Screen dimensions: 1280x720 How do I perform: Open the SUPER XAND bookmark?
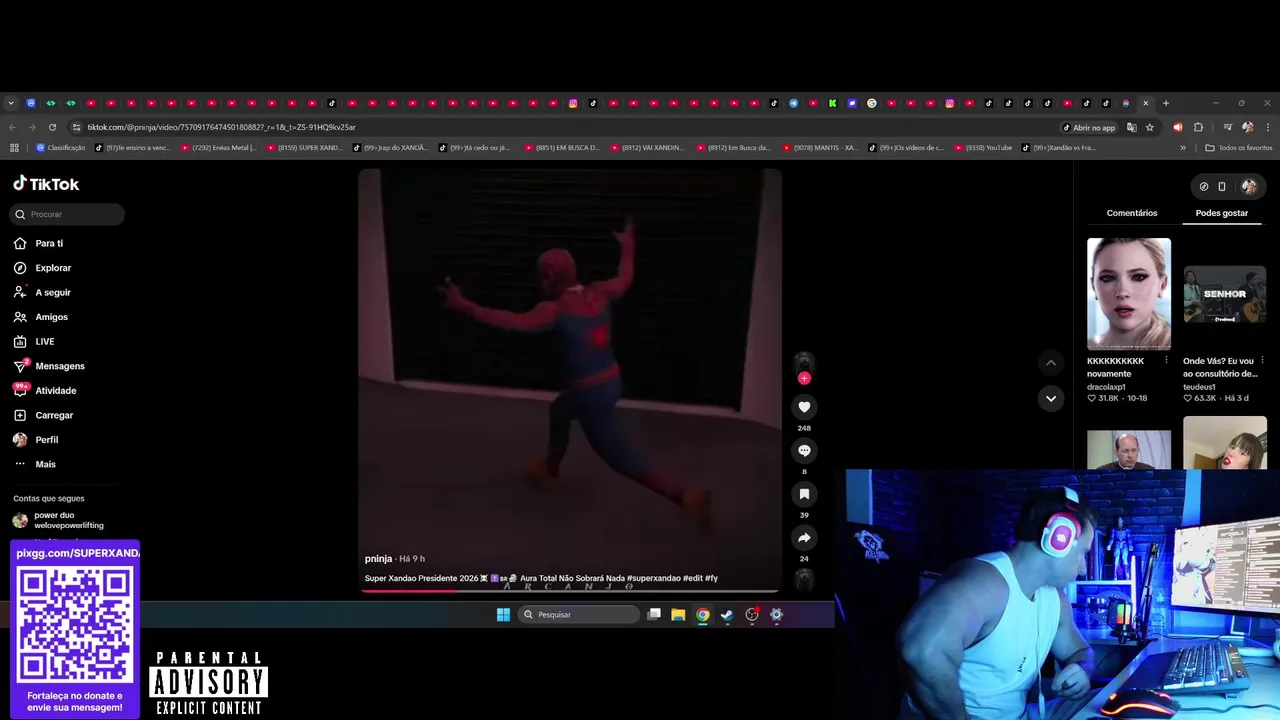304,148
